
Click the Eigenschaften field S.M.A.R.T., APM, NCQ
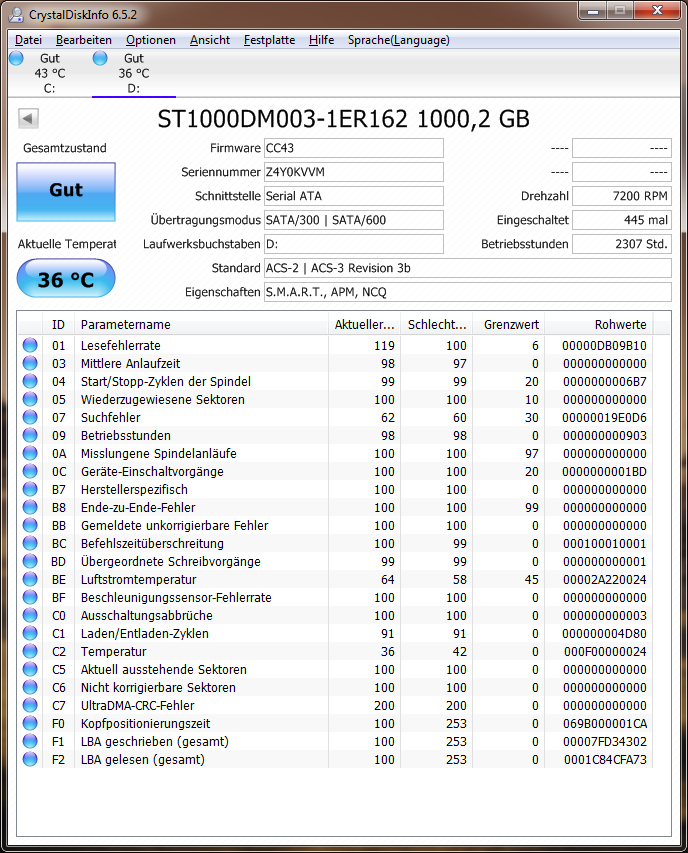468,292
